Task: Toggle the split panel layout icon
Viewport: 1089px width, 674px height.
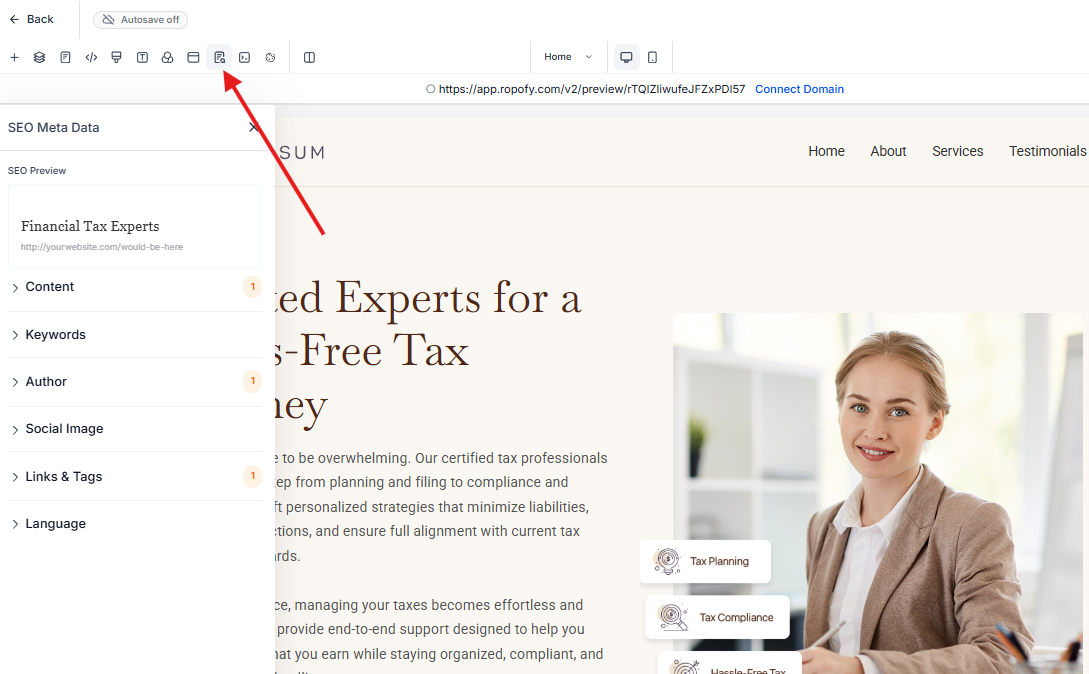Action: (310, 58)
